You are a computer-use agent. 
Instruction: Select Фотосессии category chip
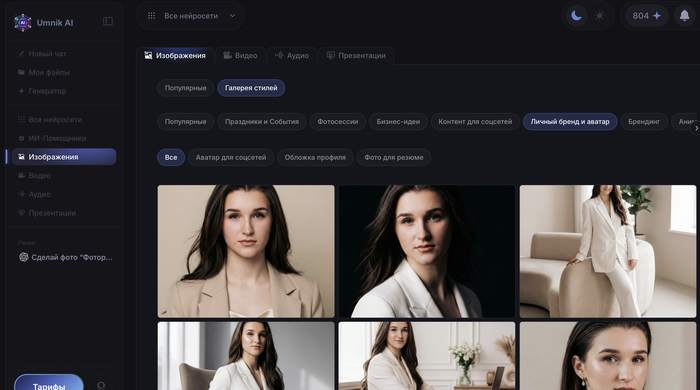coord(338,121)
